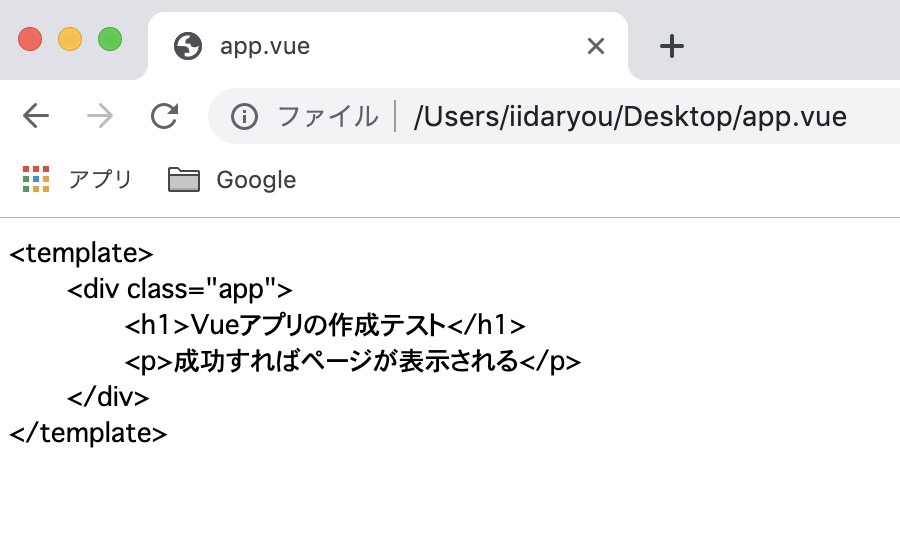This screenshot has width=900, height=550.
Task: Click the browser back arrow
Action: pyautogui.click(x=36, y=116)
